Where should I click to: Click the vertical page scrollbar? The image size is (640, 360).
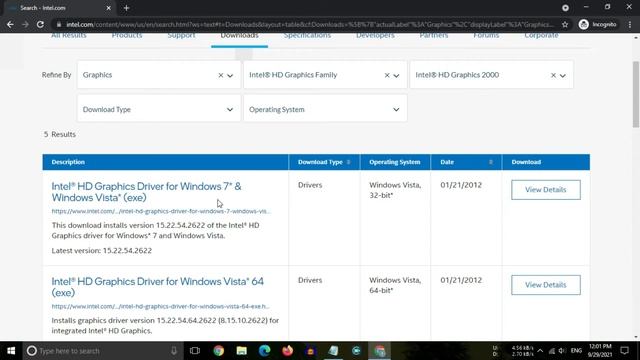coord(636,95)
